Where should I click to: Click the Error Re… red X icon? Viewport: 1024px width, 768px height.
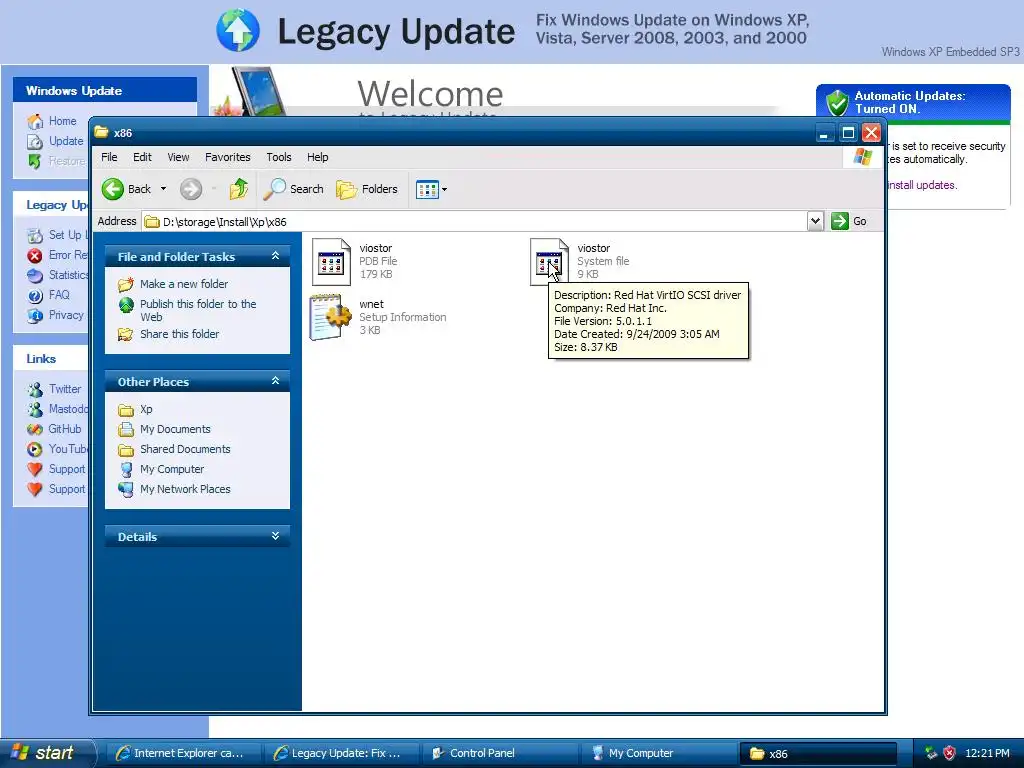[x=35, y=255]
